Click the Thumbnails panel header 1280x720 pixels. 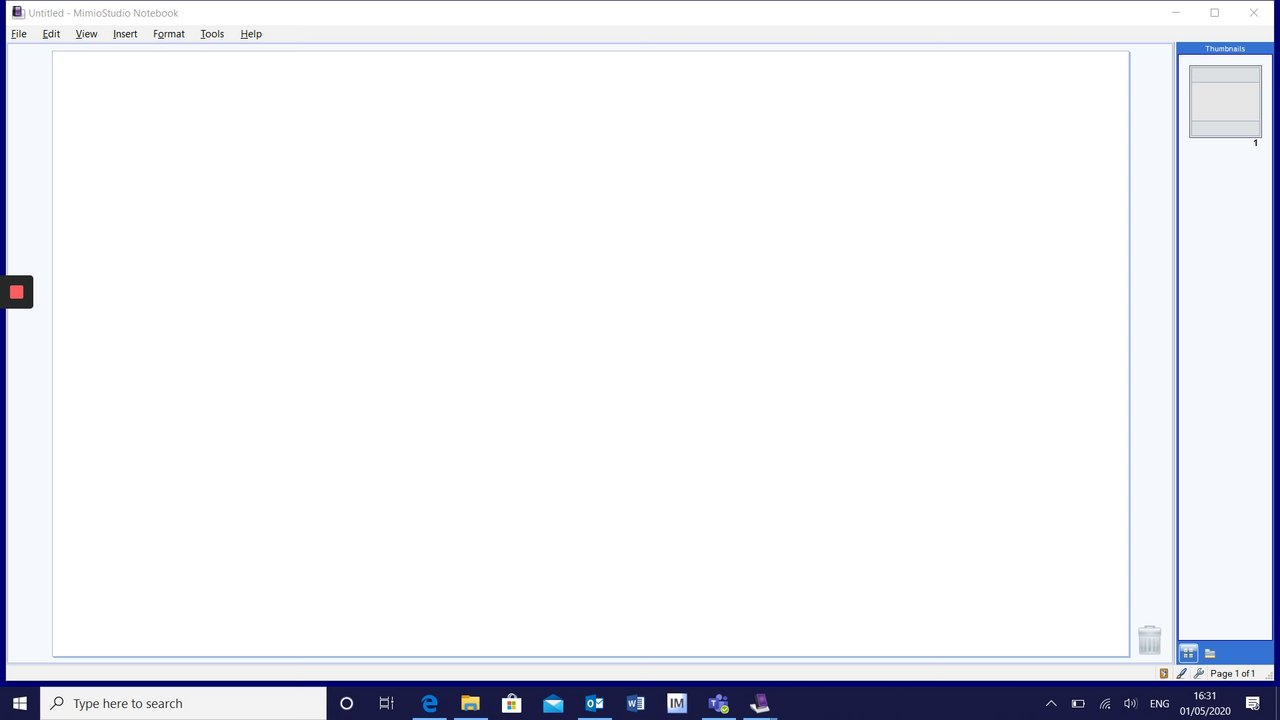pyautogui.click(x=1225, y=48)
